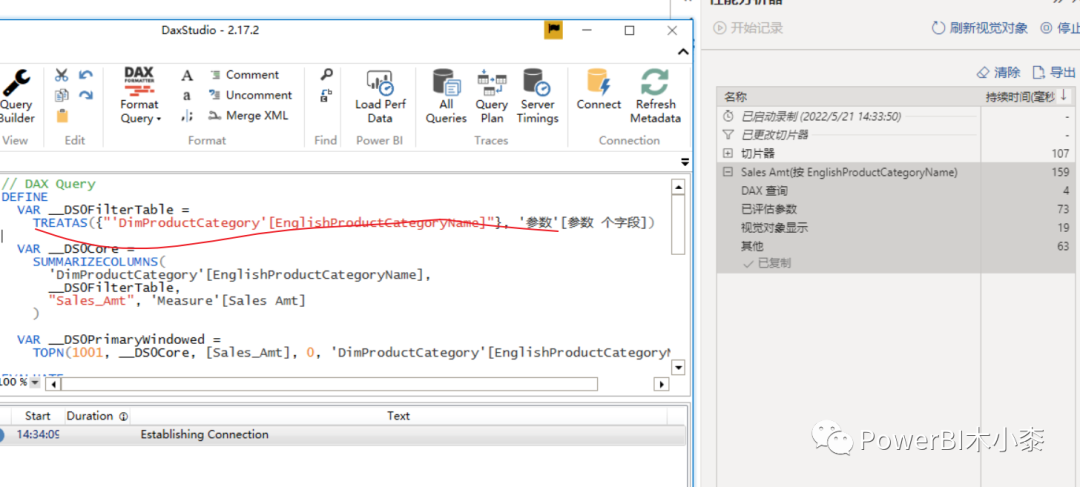The width and height of the screenshot is (1080, 487).
Task: Expand the 切片器 row
Action: pos(728,153)
